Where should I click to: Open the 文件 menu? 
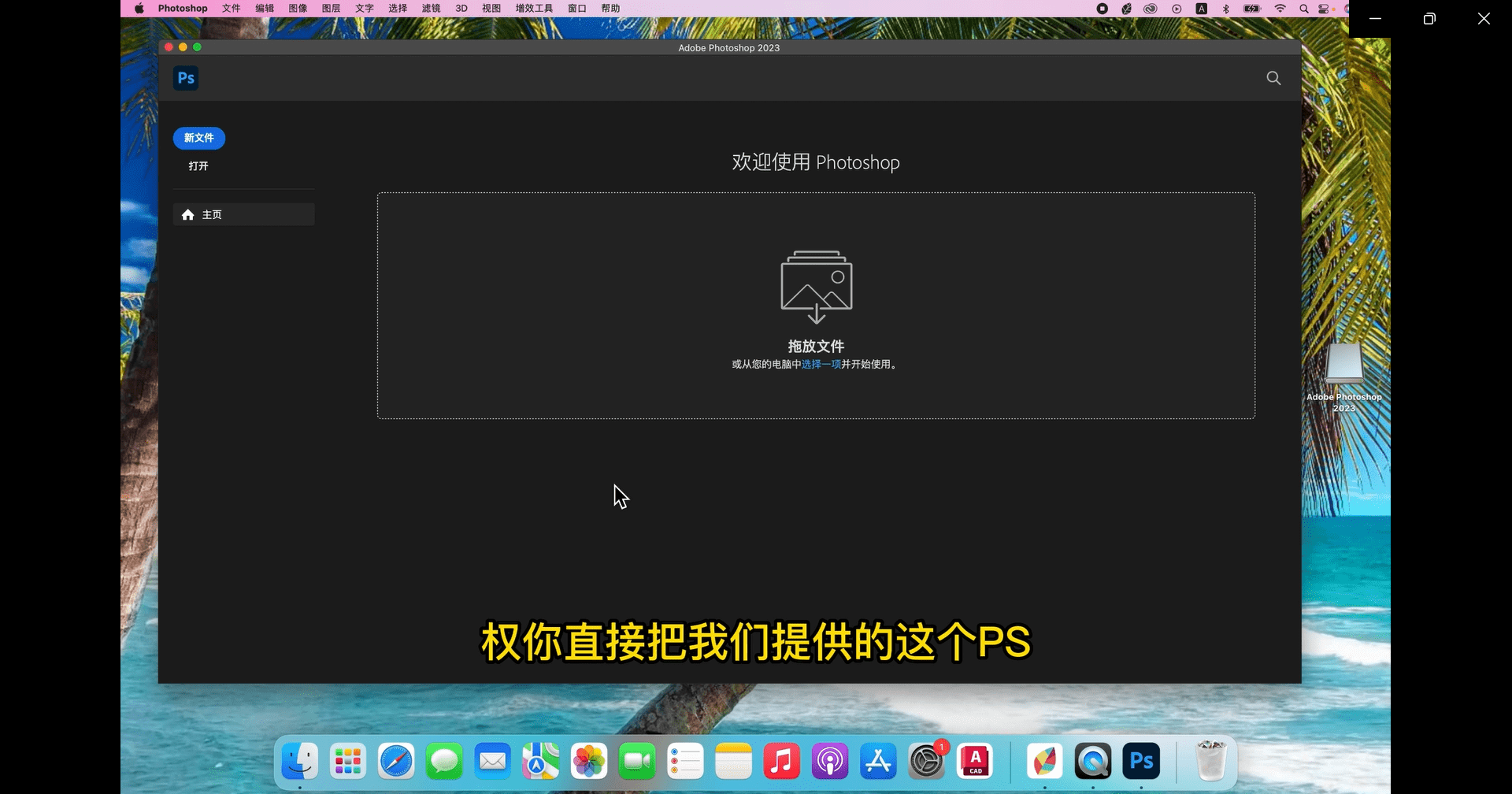coord(232,9)
